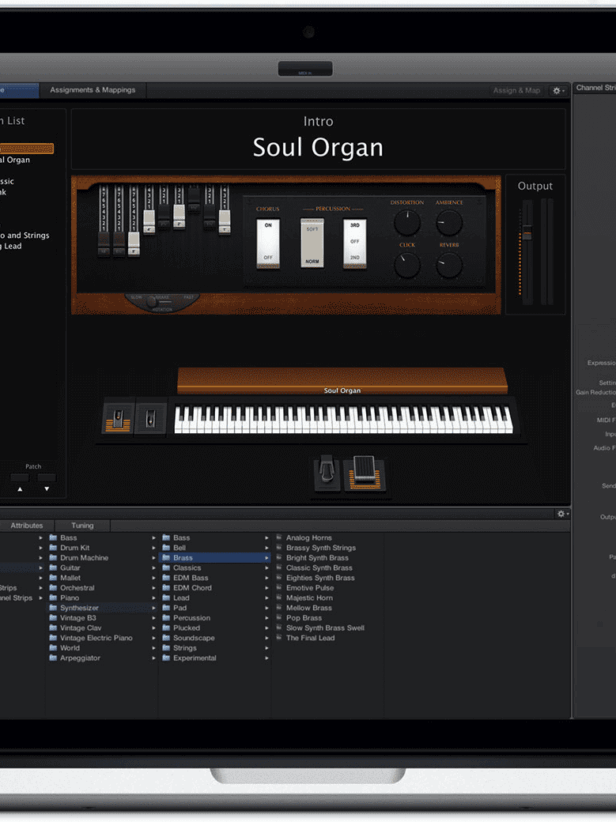Screen dimensions: 616x822
Task: Switch to Assignments & Mappings tab
Action: 93,90
